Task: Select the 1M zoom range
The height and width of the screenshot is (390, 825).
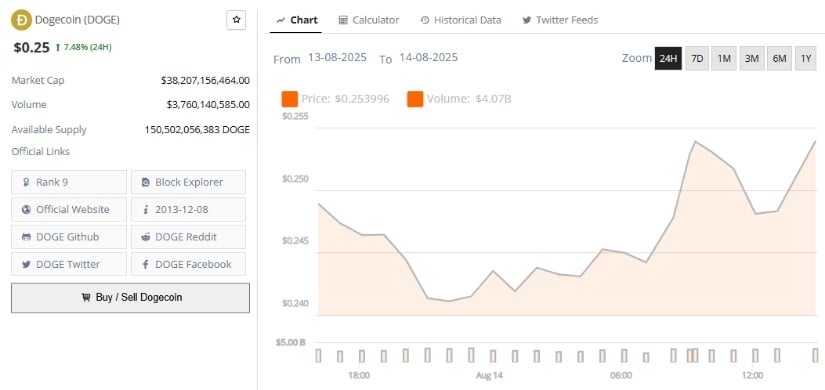Action: click(724, 58)
